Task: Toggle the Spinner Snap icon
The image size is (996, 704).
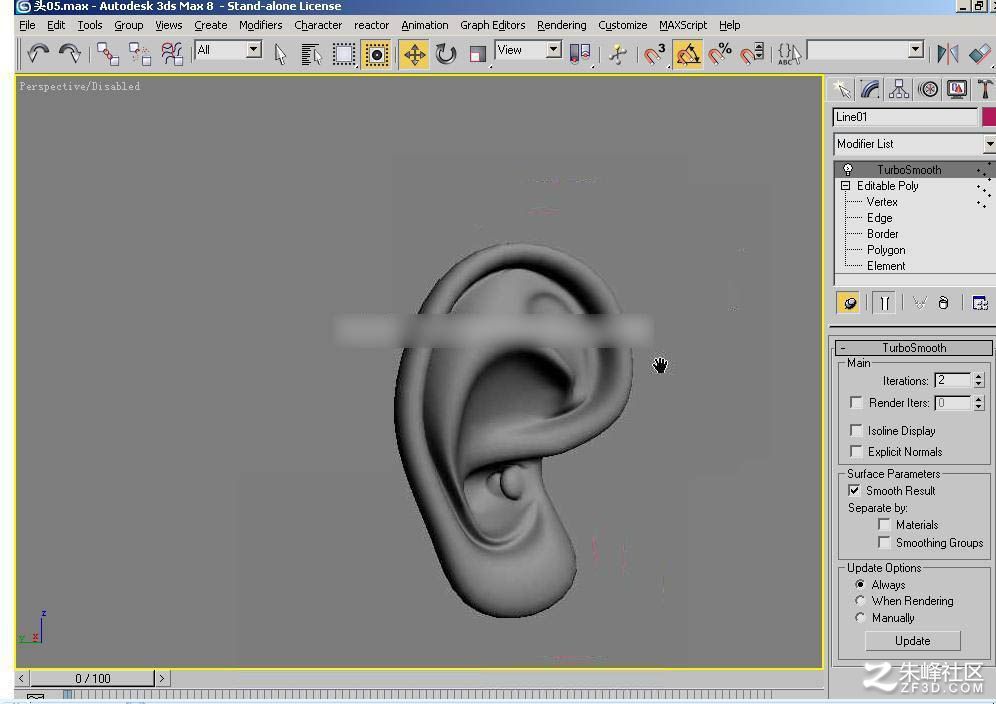Action: [x=752, y=53]
